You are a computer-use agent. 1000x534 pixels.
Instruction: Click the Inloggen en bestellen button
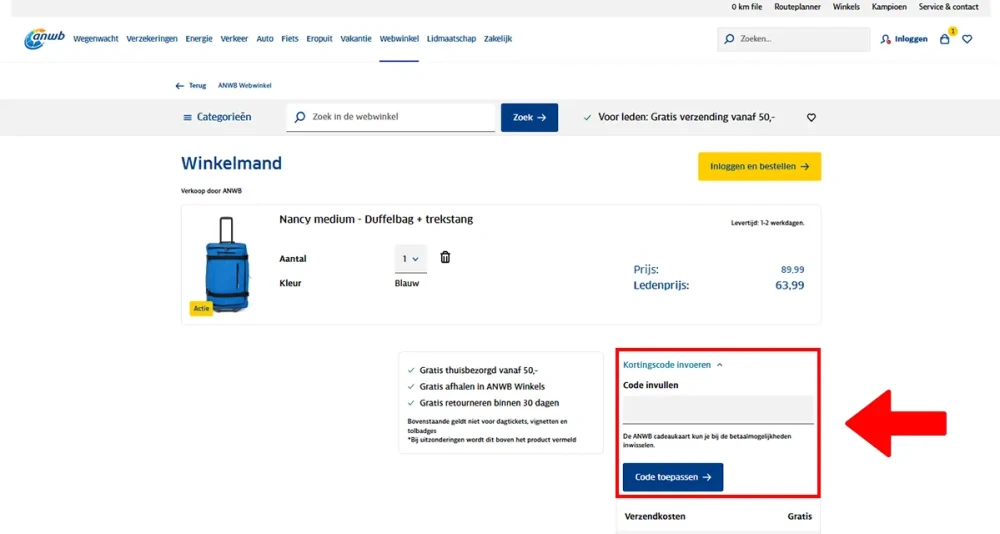pos(759,167)
